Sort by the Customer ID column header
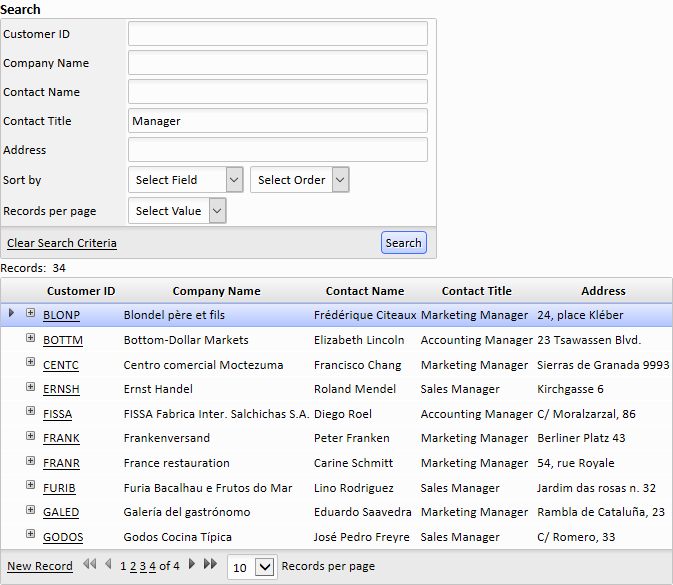Viewport: 673px width, 585px height. [x=81, y=291]
